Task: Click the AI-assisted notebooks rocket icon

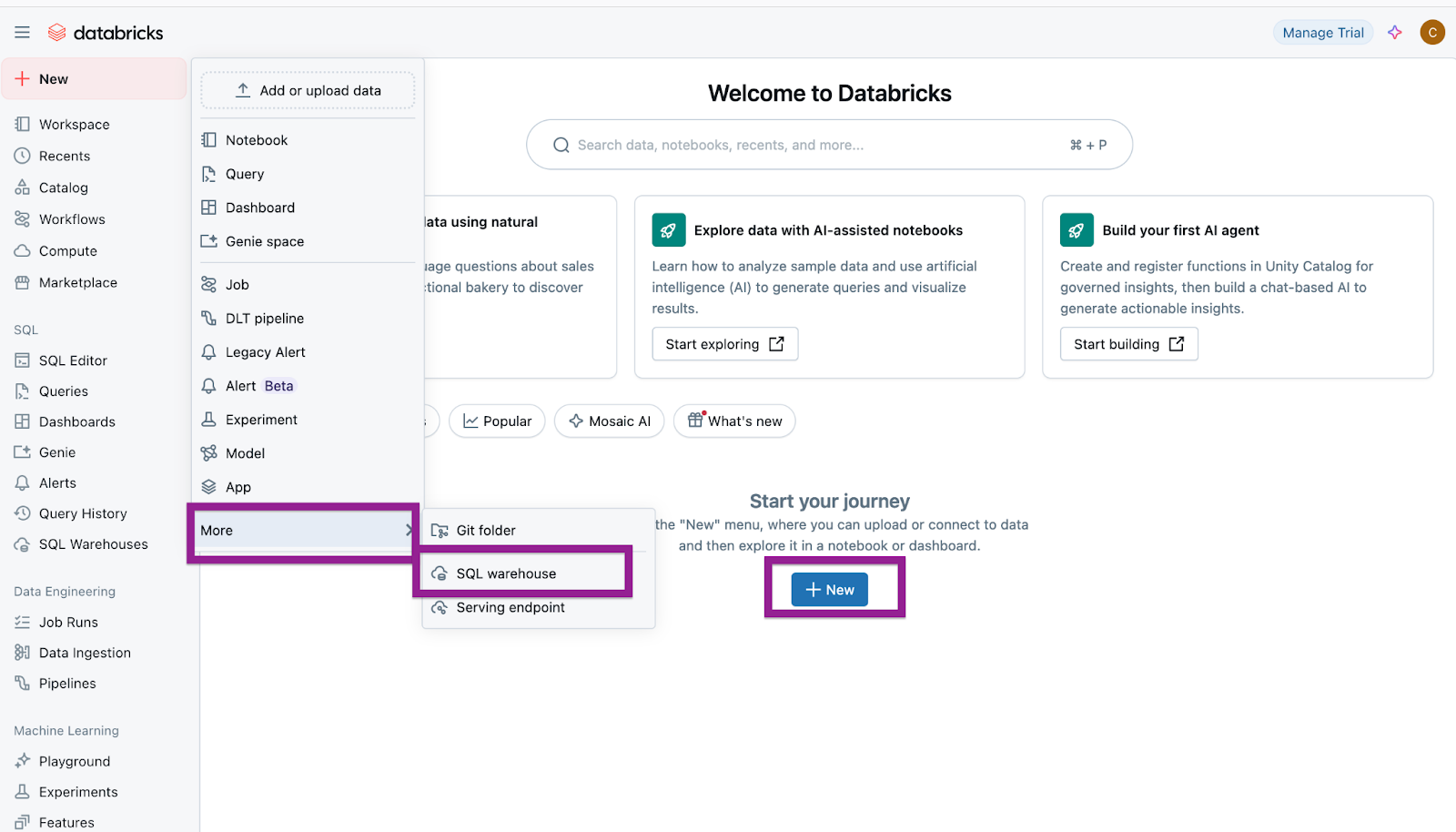Action: tap(669, 230)
